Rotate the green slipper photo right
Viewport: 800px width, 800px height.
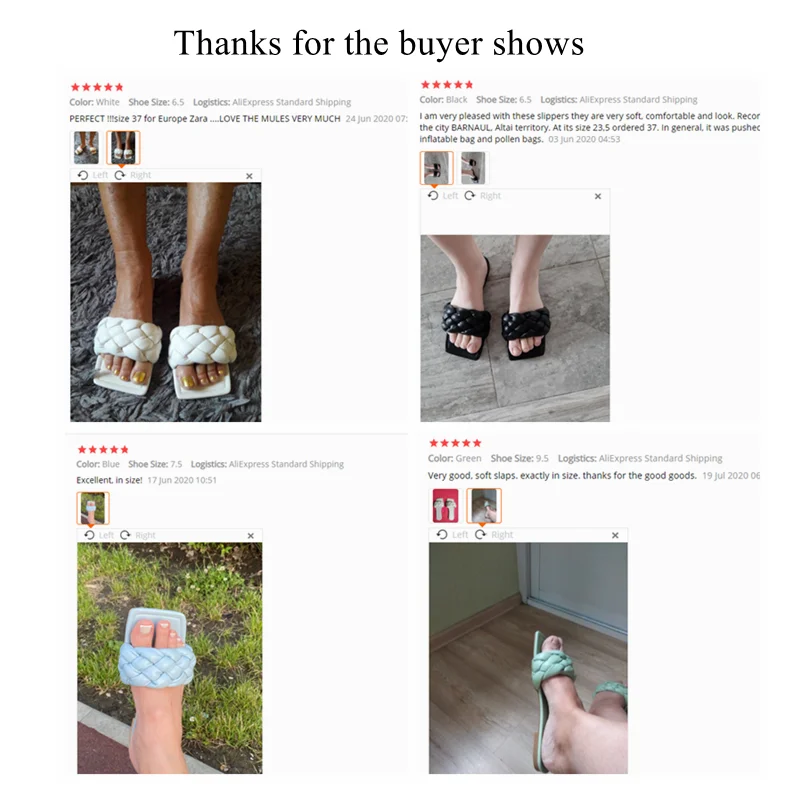pos(494,535)
